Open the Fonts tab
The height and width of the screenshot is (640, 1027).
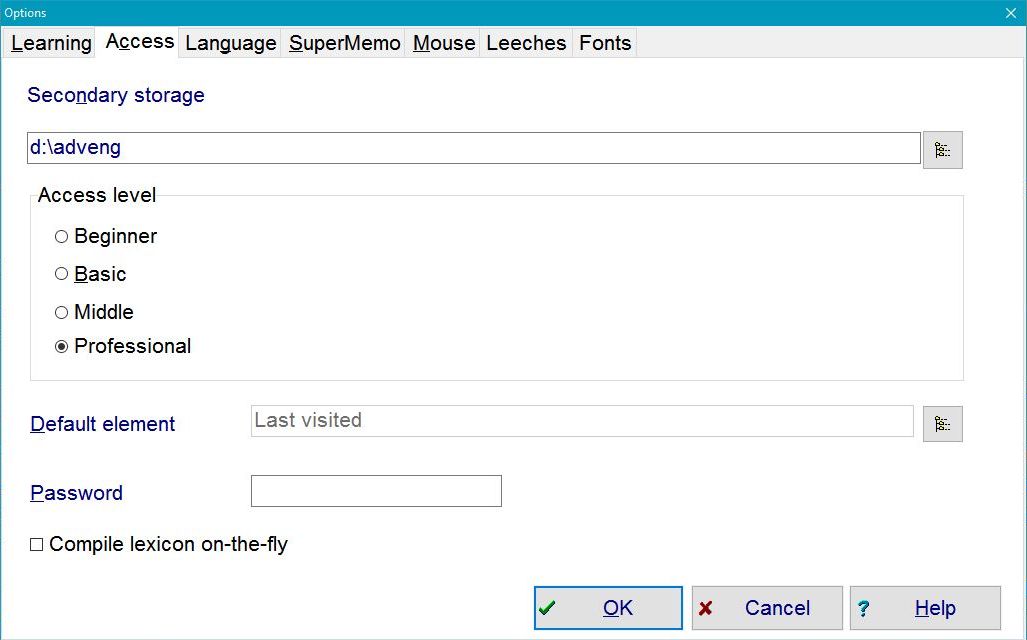tap(605, 43)
